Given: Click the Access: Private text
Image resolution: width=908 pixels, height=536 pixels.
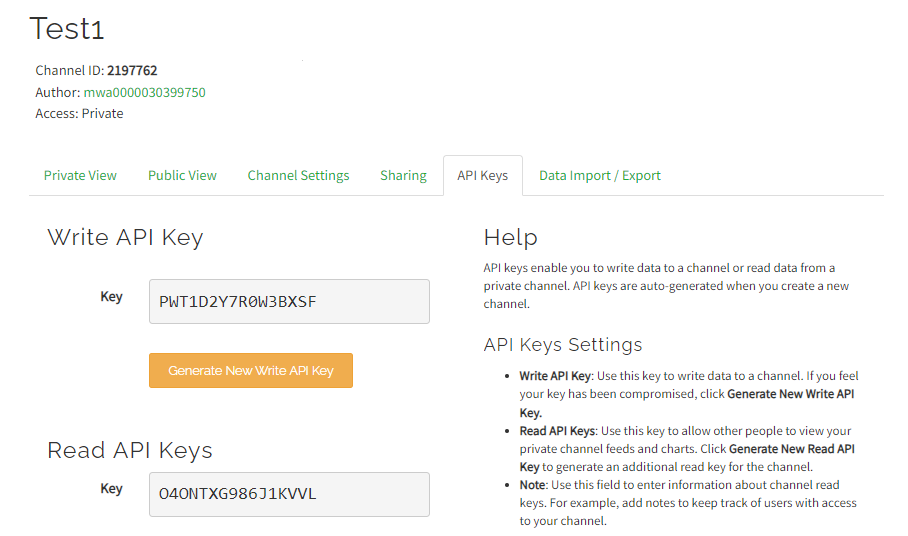Looking at the screenshot, I should pyautogui.click(x=79, y=113).
